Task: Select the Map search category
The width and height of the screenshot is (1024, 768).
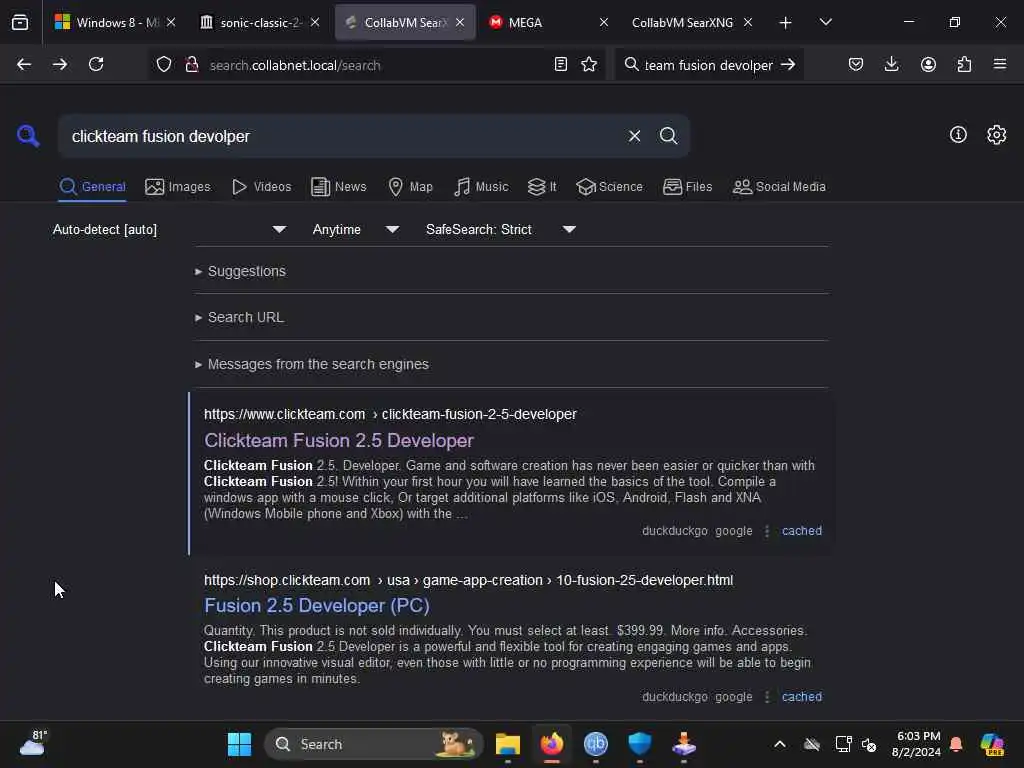Action: coord(410,187)
